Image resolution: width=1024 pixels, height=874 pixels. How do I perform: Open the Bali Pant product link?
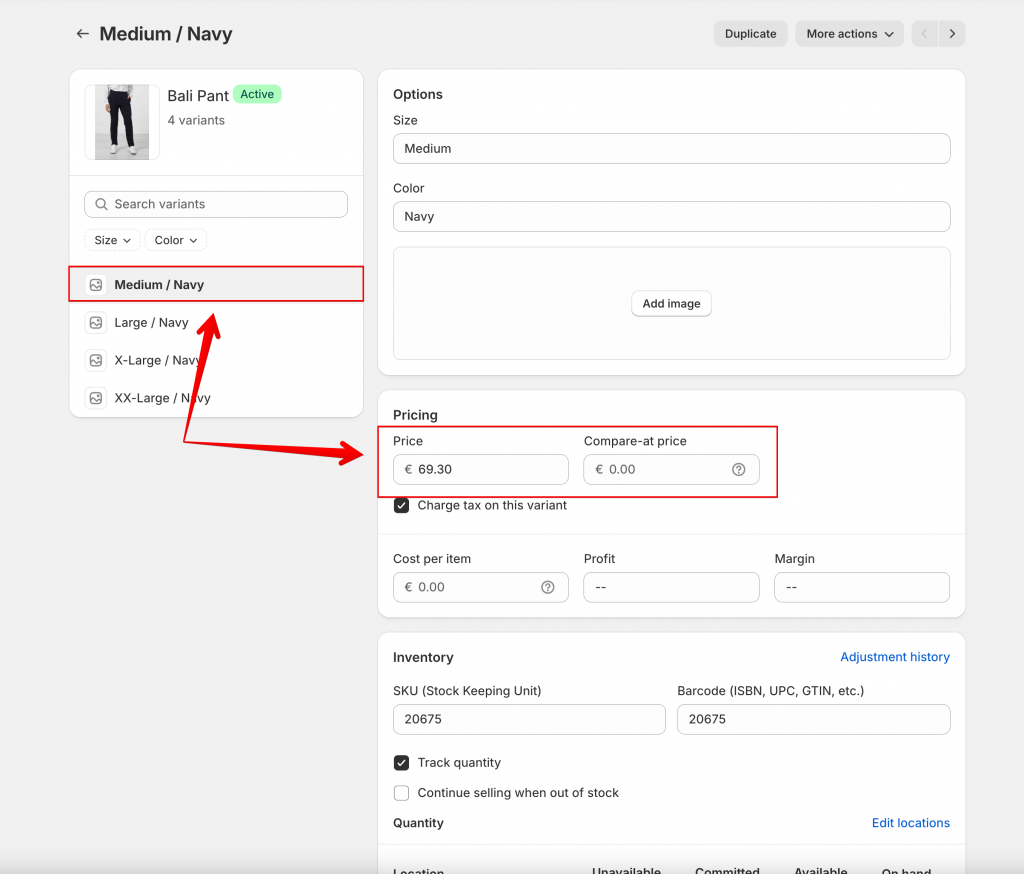pos(198,96)
